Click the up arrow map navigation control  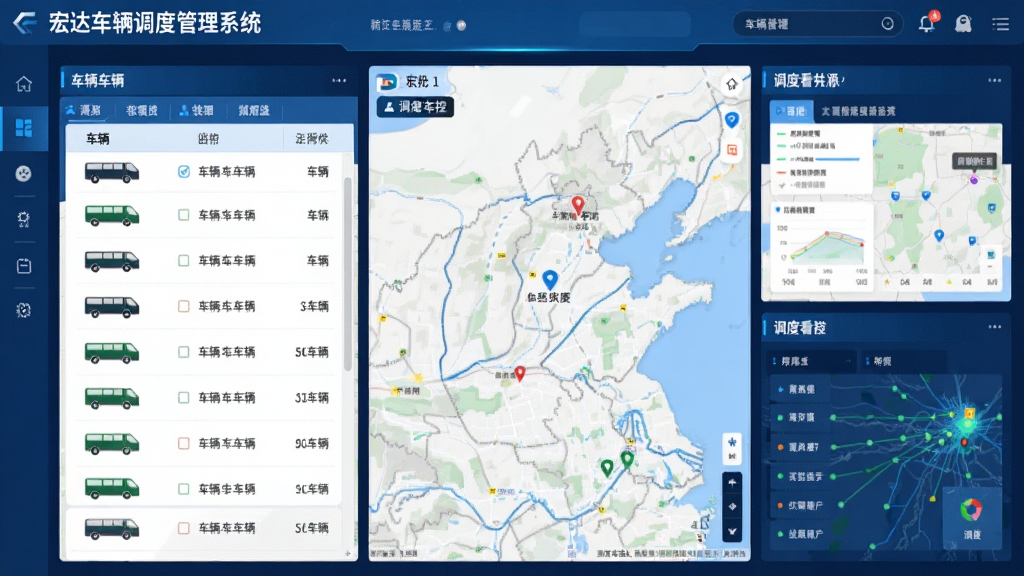point(732,483)
